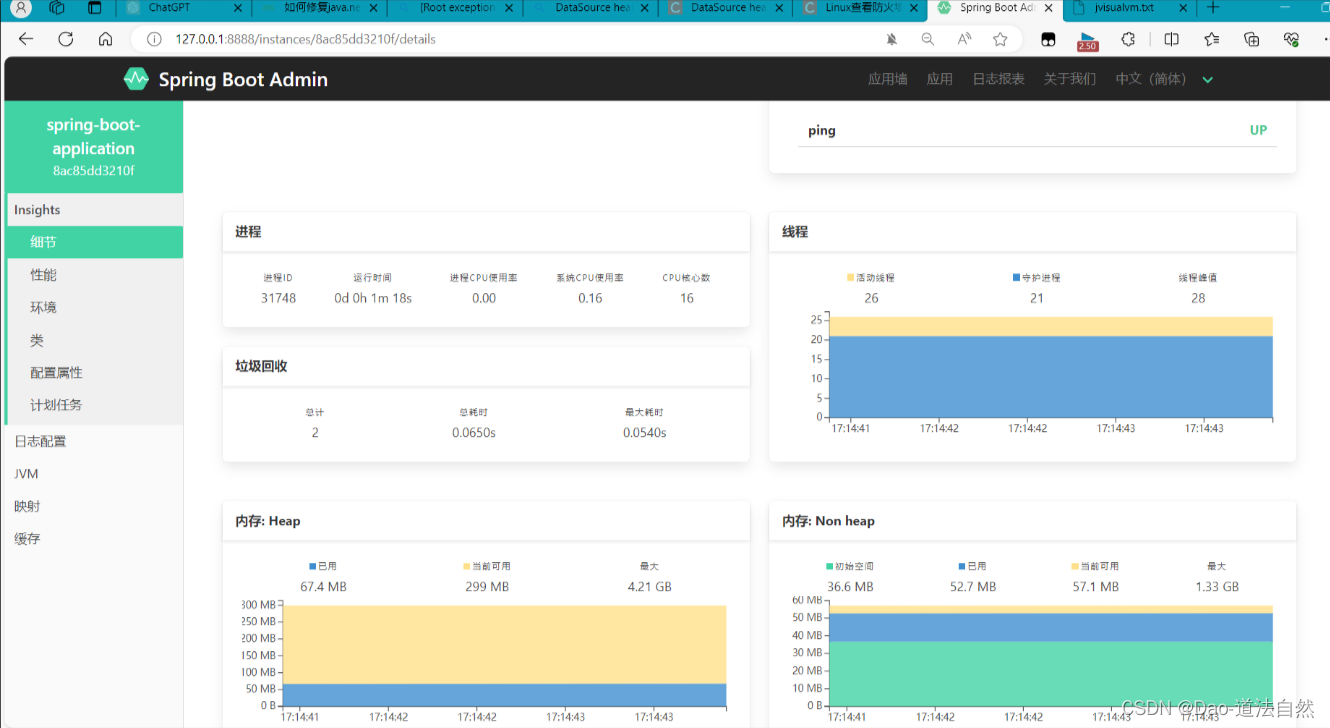Click the muted notifications bell icon

(892, 39)
